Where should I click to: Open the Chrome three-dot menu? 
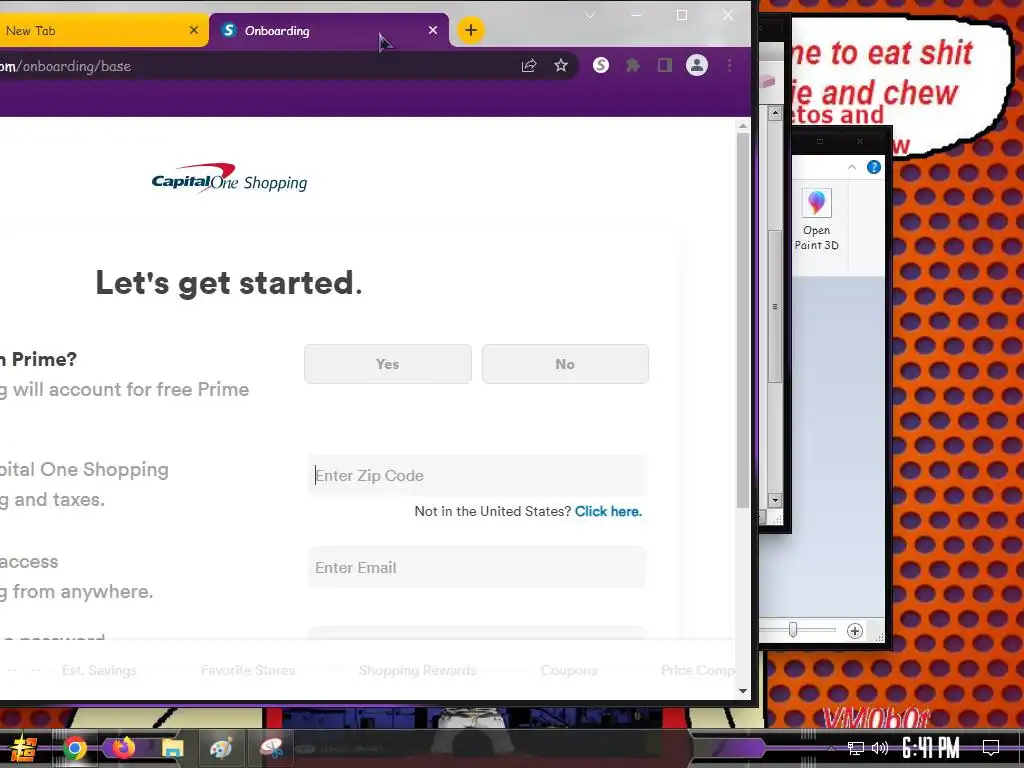729,65
